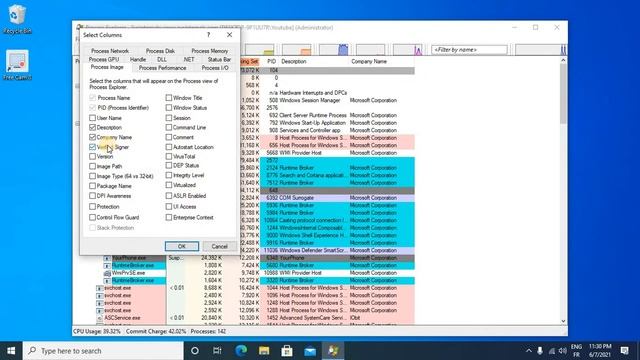Open the Process Performance tab

(162, 68)
